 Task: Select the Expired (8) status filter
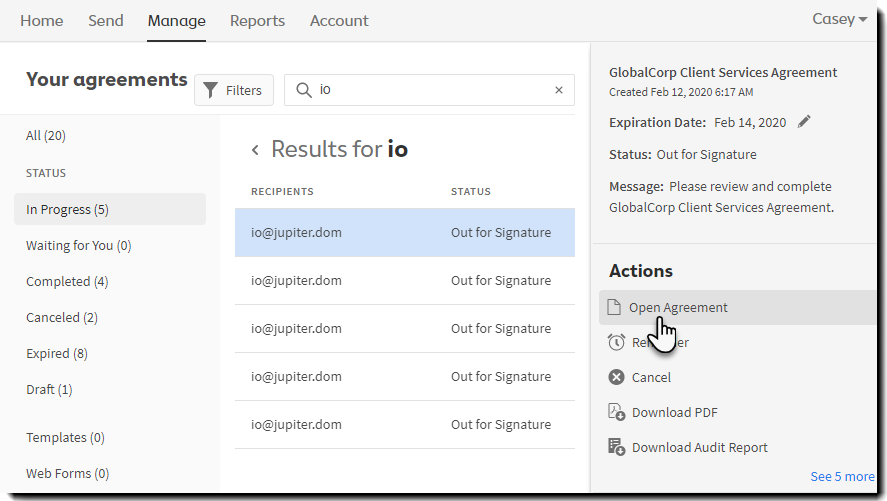57,353
